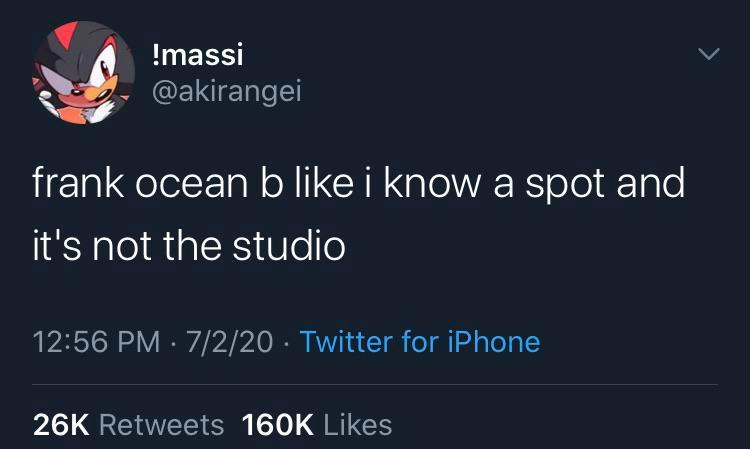Viewport: 750px width, 449px height.
Task: Click the second line "it's not the studio"
Action: point(189,245)
